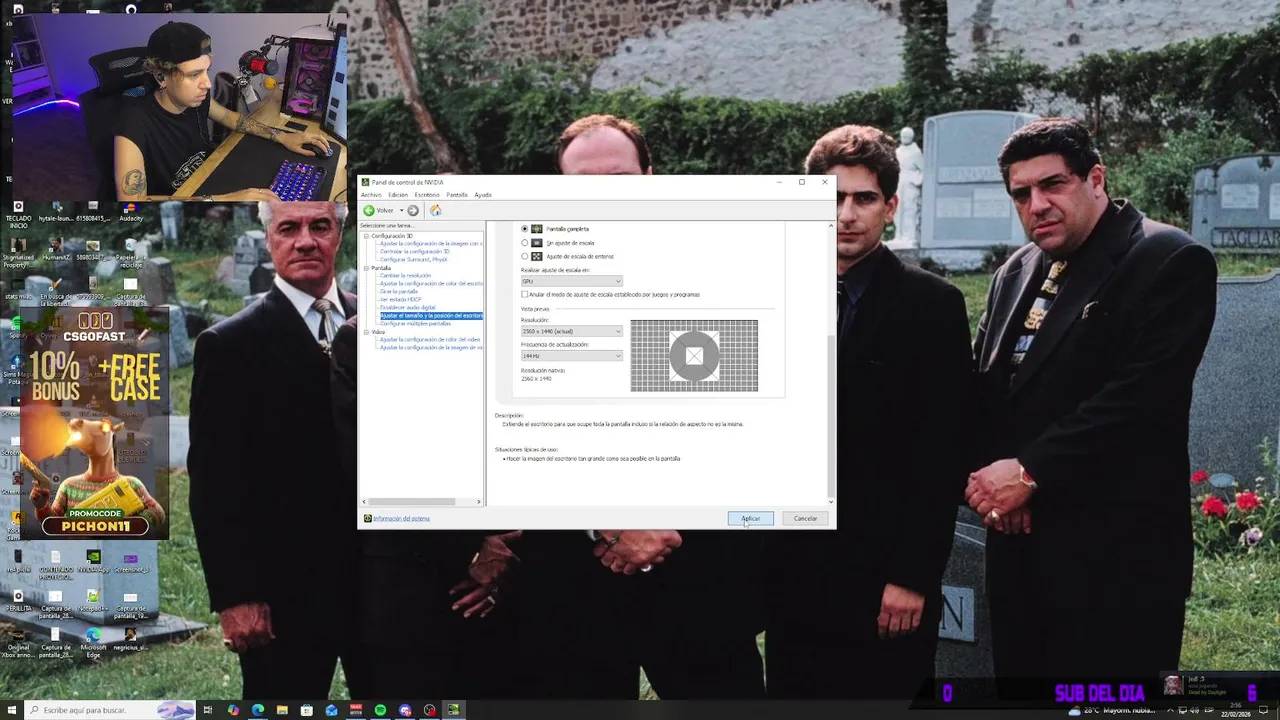Open Controlar la configuración 3D task
1280x720 pixels.
[414, 252]
